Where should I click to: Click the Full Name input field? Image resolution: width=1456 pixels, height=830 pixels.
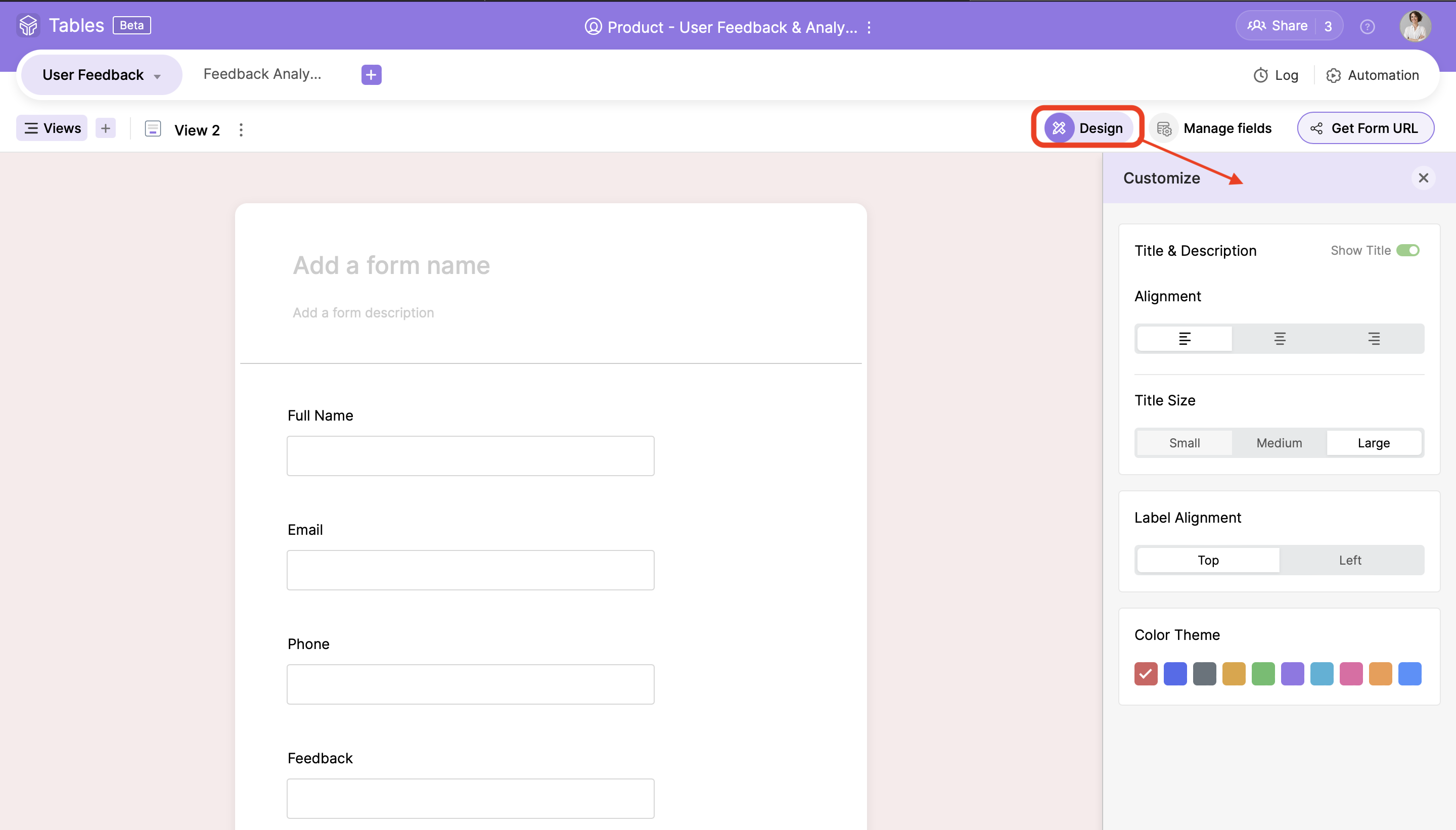(470, 456)
